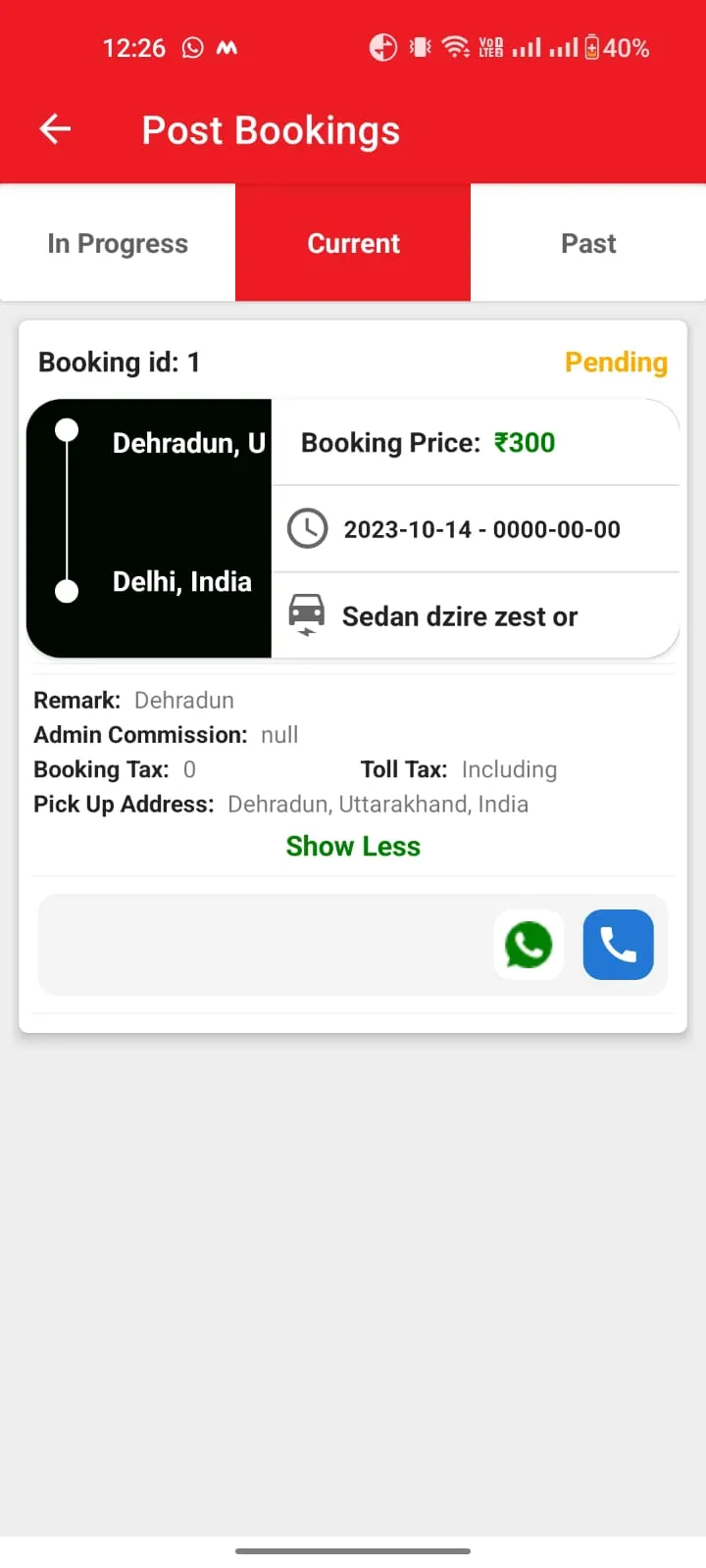Image resolution: width=706 pixels, height=1568 pixels.
Task: Open the Past bookings tab
Action: coord(588,243)
